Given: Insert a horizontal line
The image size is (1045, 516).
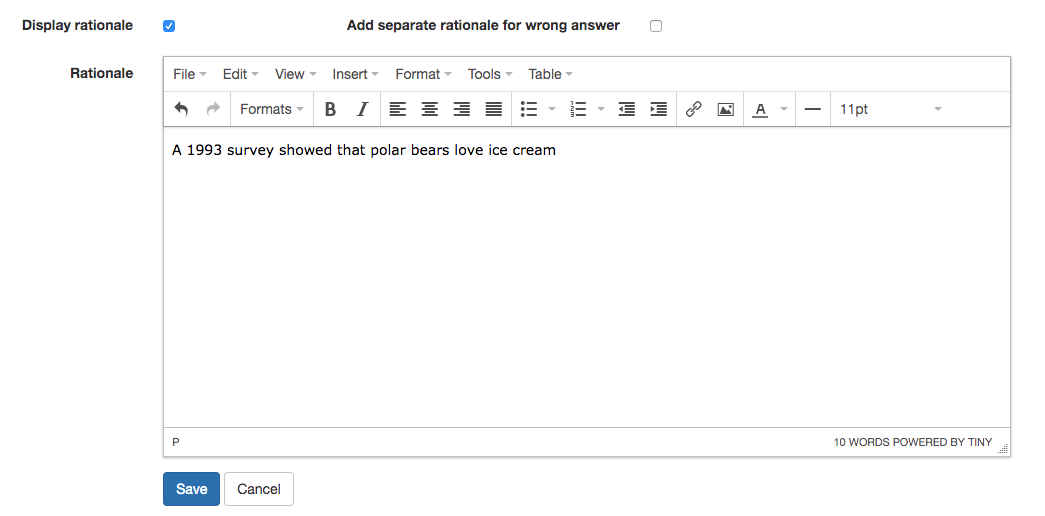Looking at the screenshot, I should [813, 110].
